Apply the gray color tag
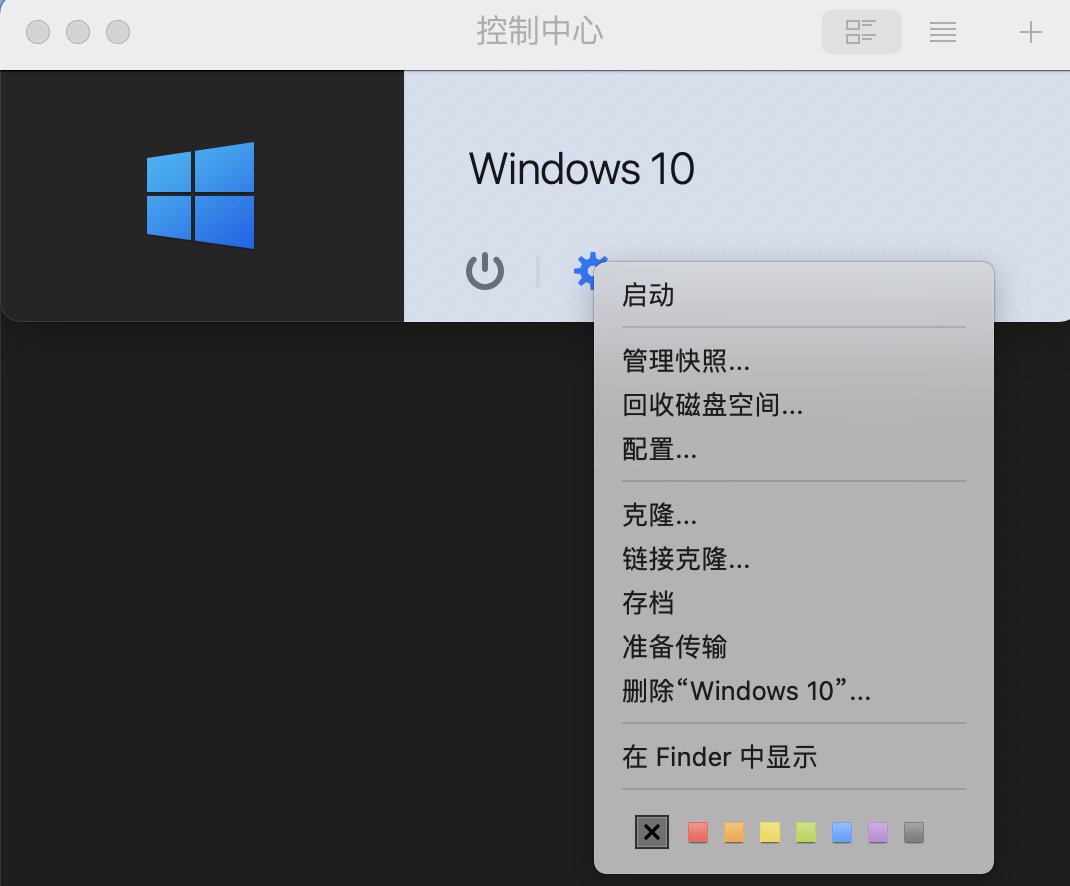The image size is (1070, 886). 914,832
